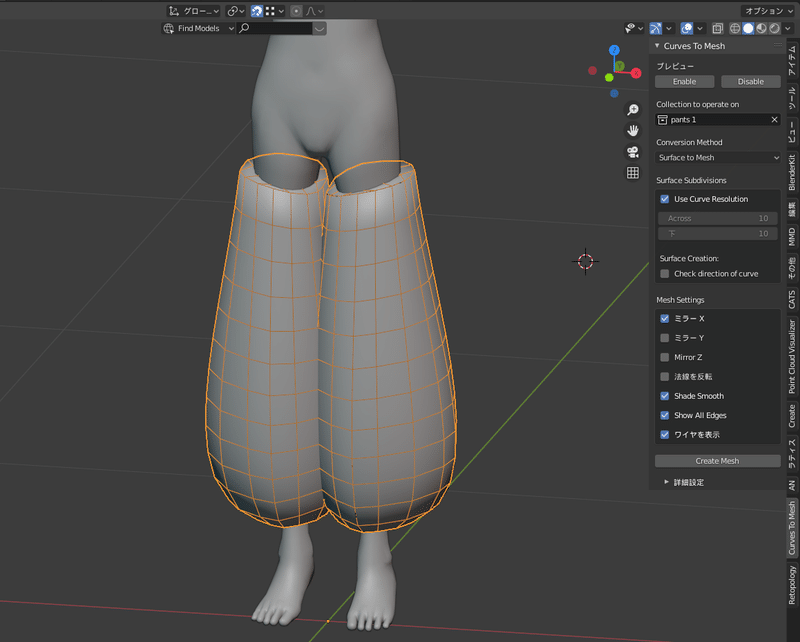Image resolution: width=800 pixels, height=642 pixels.
Task: Activate the hand pan view icon
Action: (x=633, y=131)
